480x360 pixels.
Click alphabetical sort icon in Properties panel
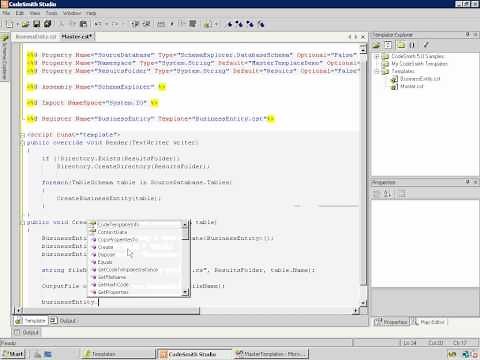[388, 194]
